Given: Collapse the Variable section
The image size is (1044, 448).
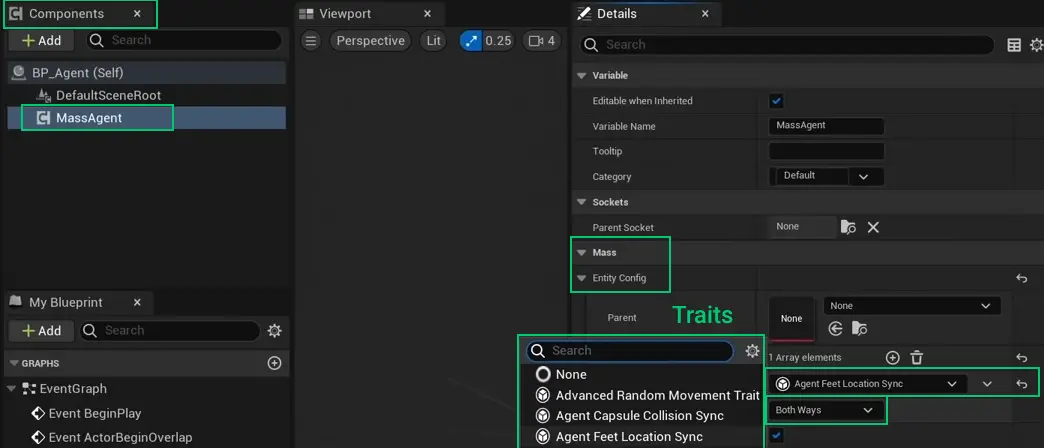Looking at the screenshot, I should [581, 76].
